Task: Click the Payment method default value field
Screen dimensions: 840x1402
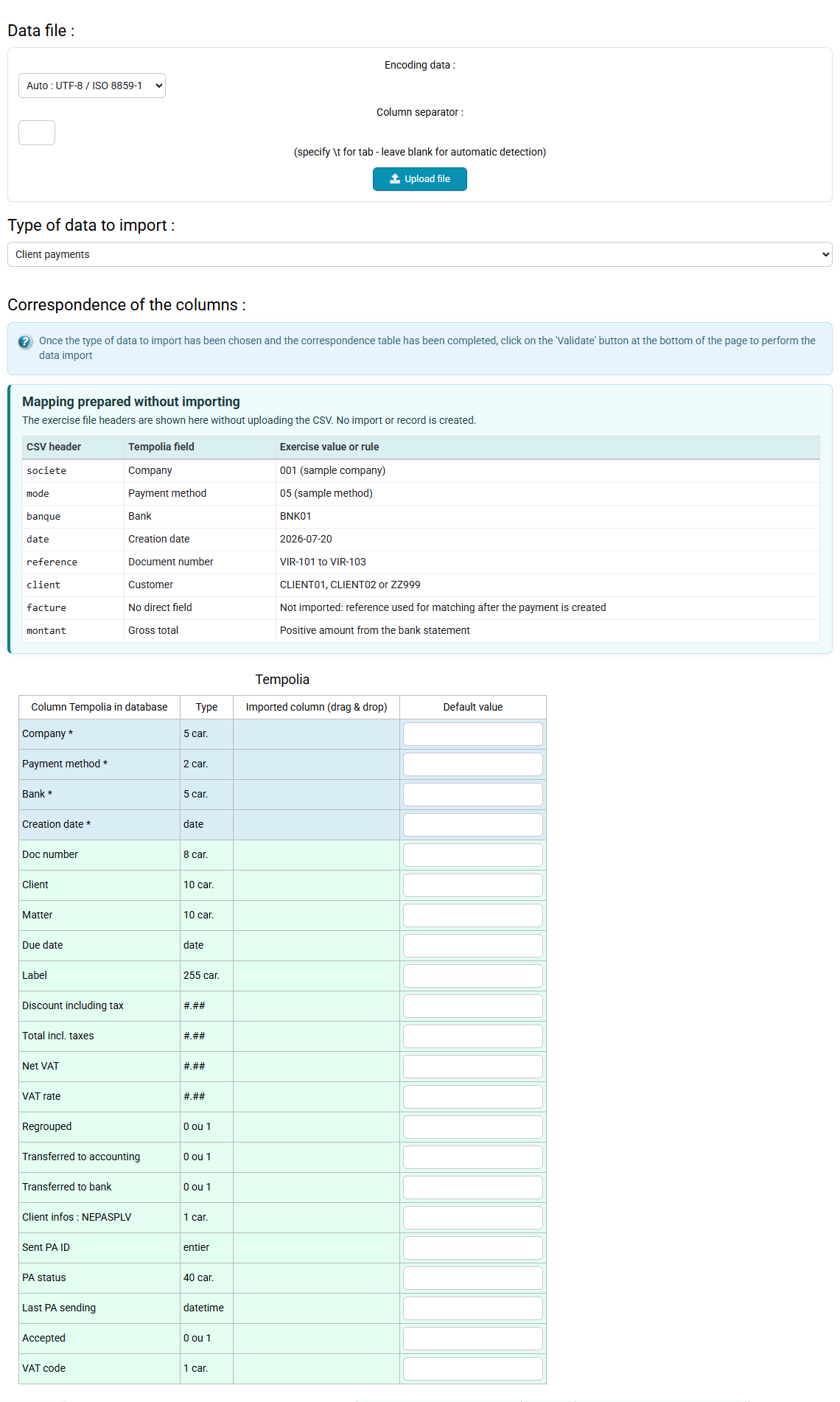Action: pyautogui.click(x=473, y=764)
